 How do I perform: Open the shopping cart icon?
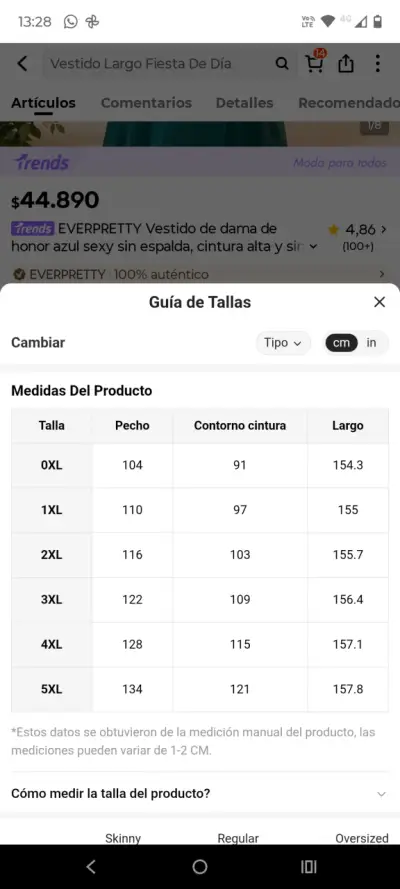pyautogui.click(x=315, y=62)
